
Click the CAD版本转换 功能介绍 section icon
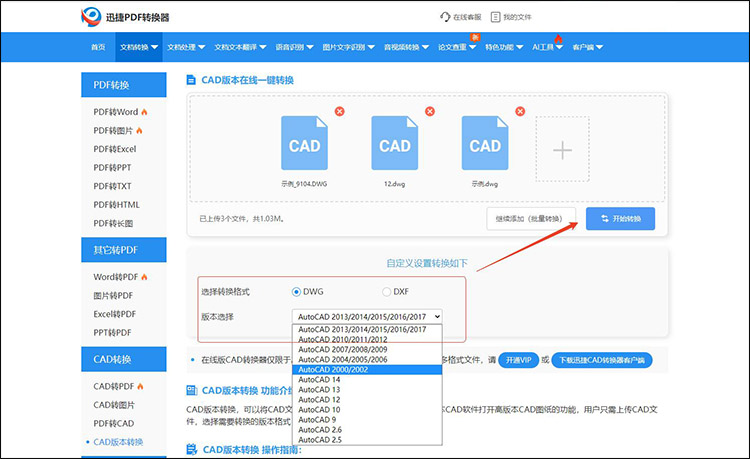point(191,391)
